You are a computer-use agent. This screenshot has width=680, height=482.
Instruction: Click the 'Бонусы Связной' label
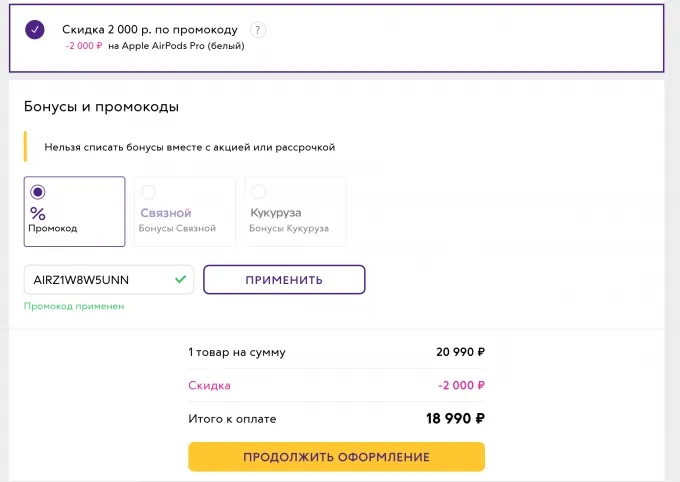[177, 229]
